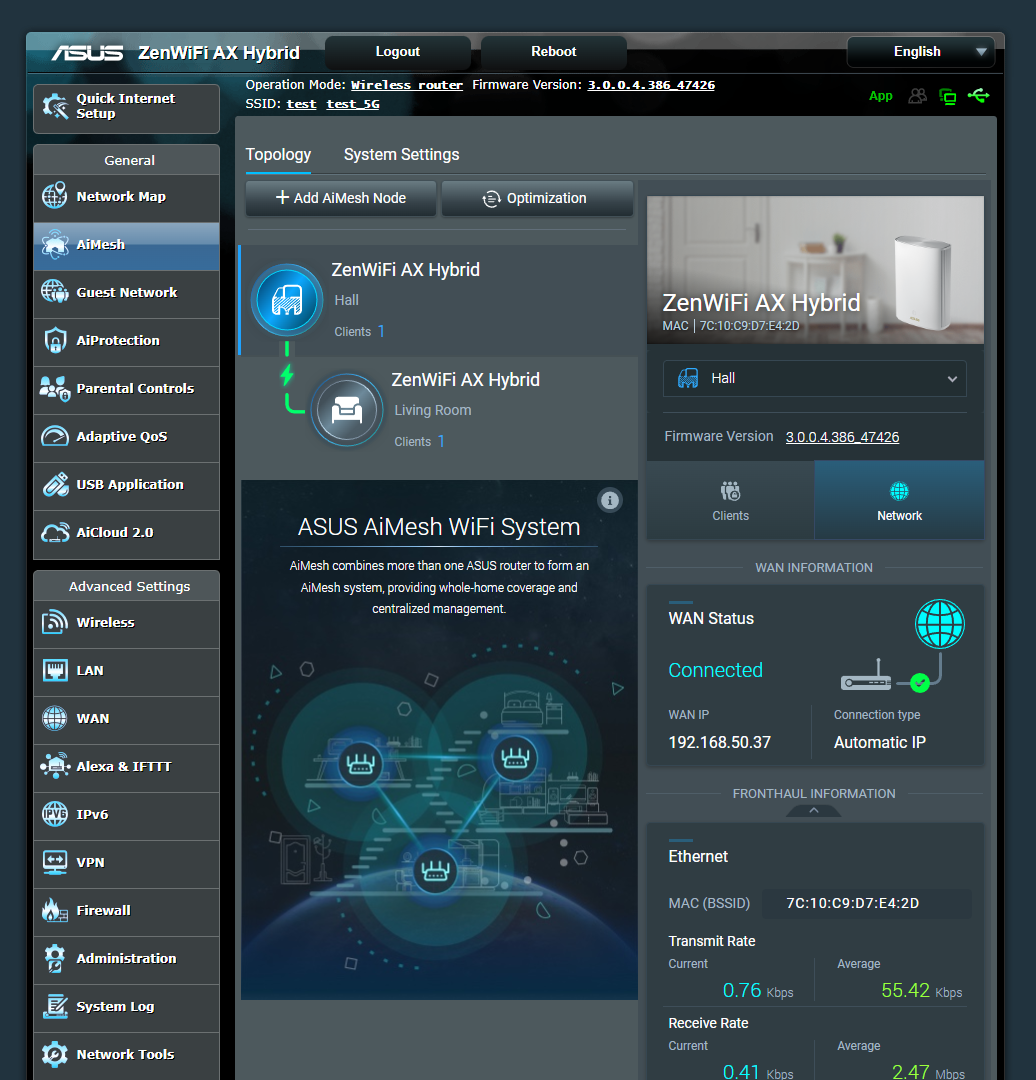Open the clients status icon near App
Viewport: 1036px width, 1080px height.
tap(917, 95)
